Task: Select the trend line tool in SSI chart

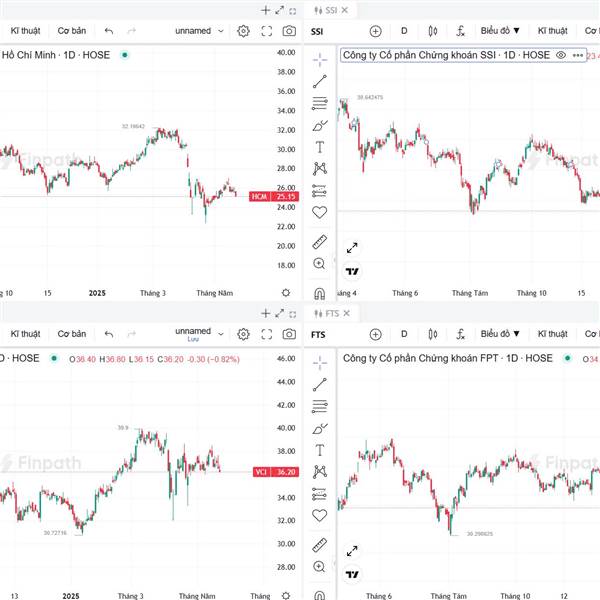Action: [320, 82]
